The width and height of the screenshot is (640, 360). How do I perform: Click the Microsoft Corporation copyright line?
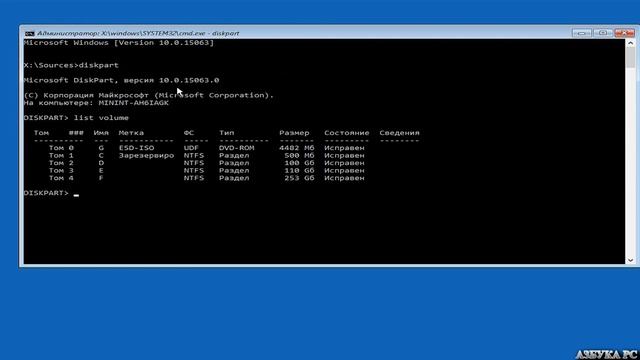click(x=149, y=95)
